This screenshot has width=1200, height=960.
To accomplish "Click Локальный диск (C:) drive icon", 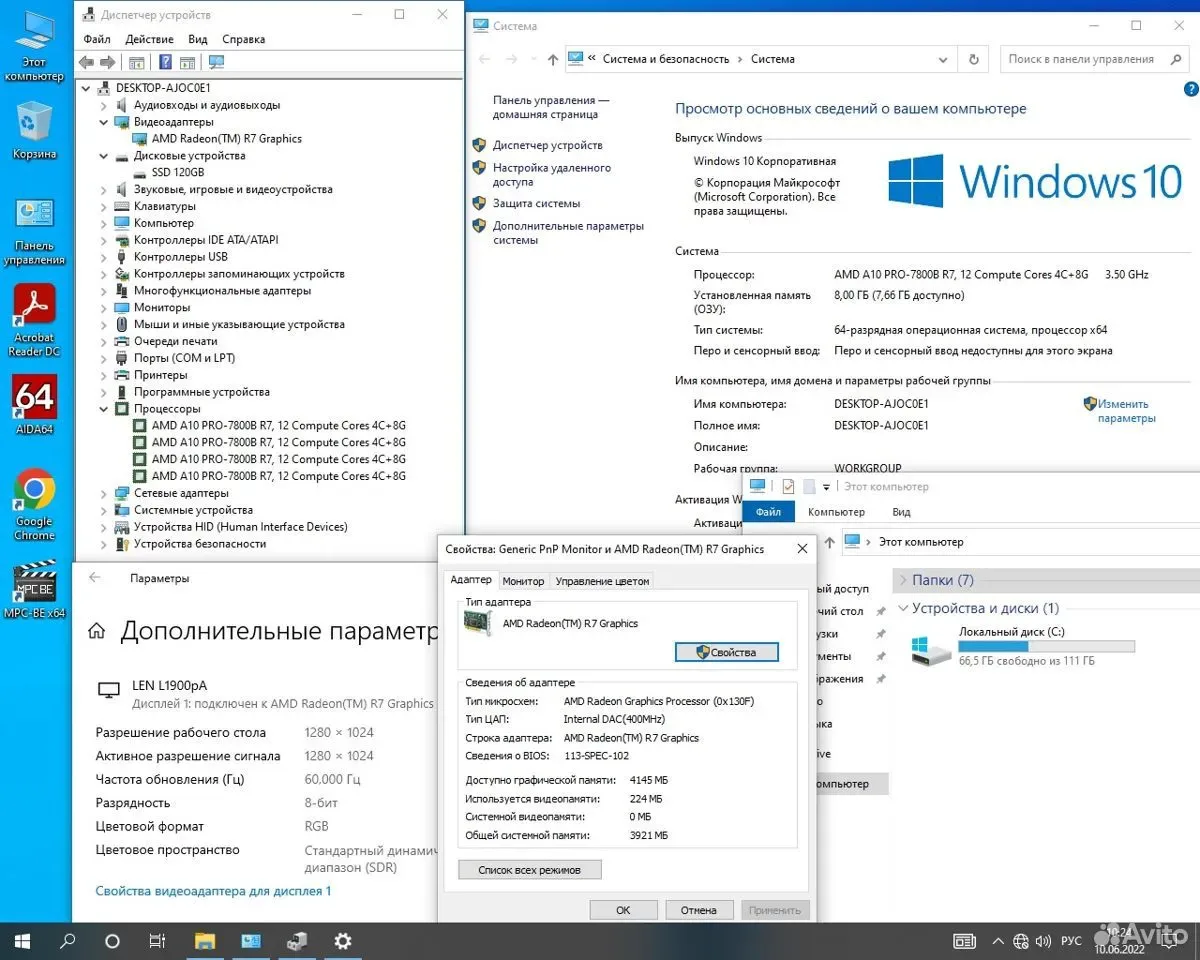I will click(x=932, y=650).
